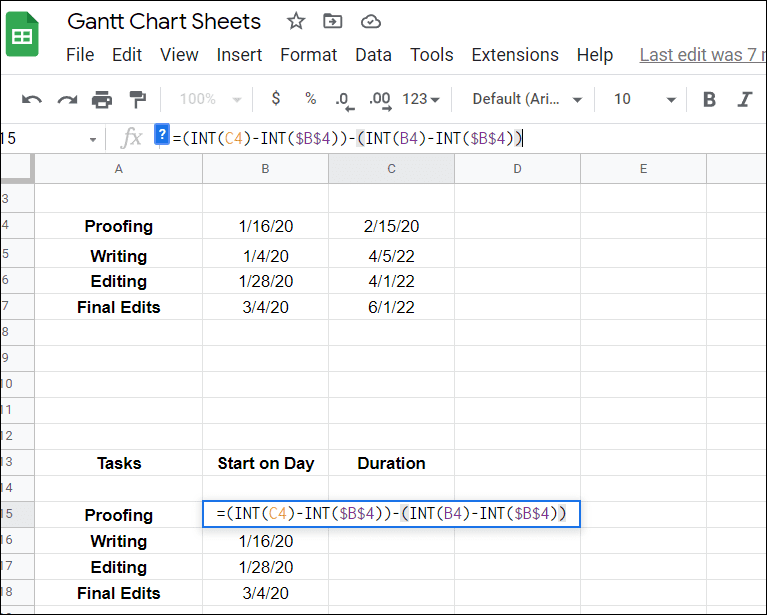Star the Gantt Chart Sheets document
The width and height of the screenshot is (767, 615).
tap(296, 21)
